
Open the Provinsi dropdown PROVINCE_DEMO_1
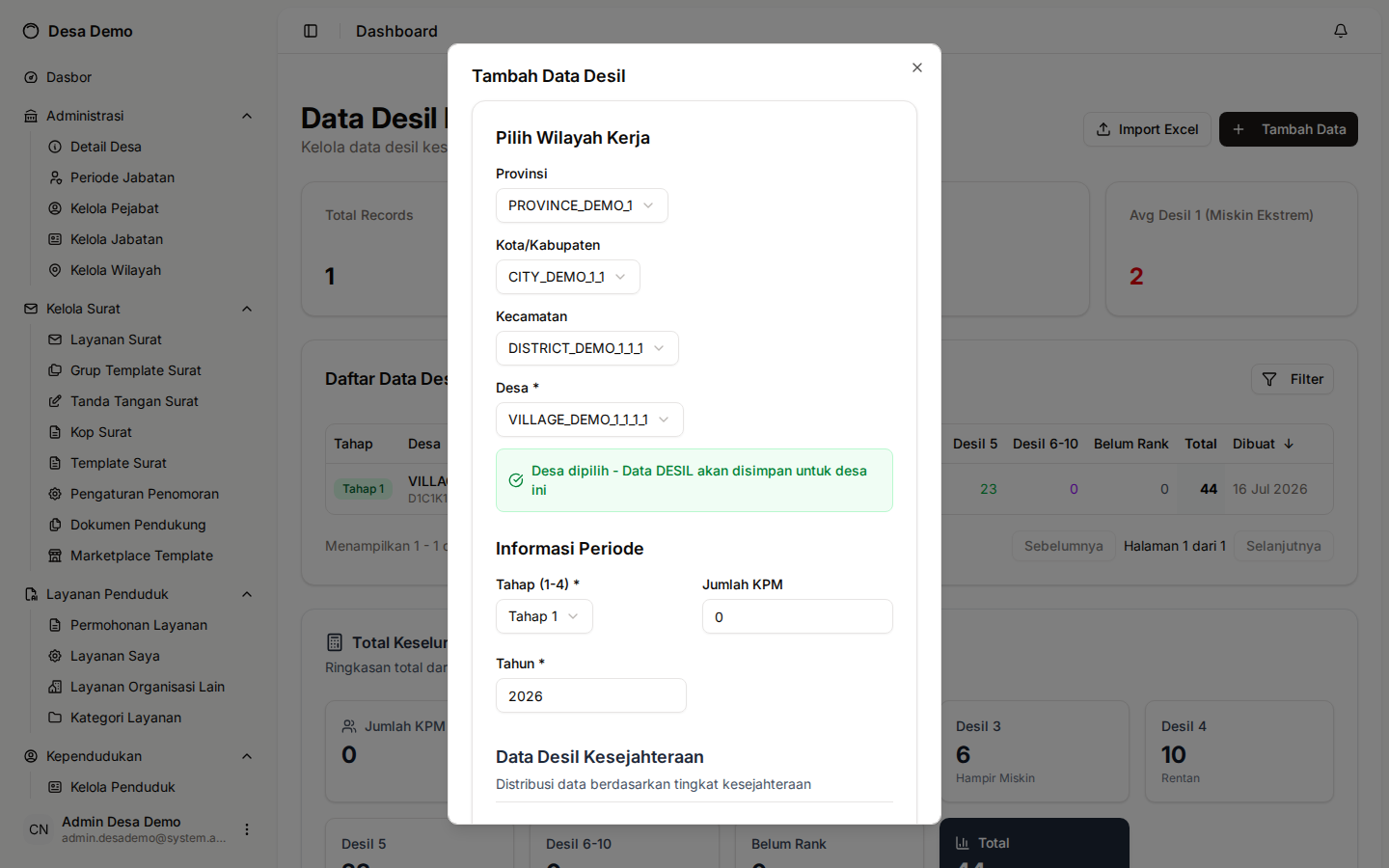pyautogui.click(x=582, y=205)
